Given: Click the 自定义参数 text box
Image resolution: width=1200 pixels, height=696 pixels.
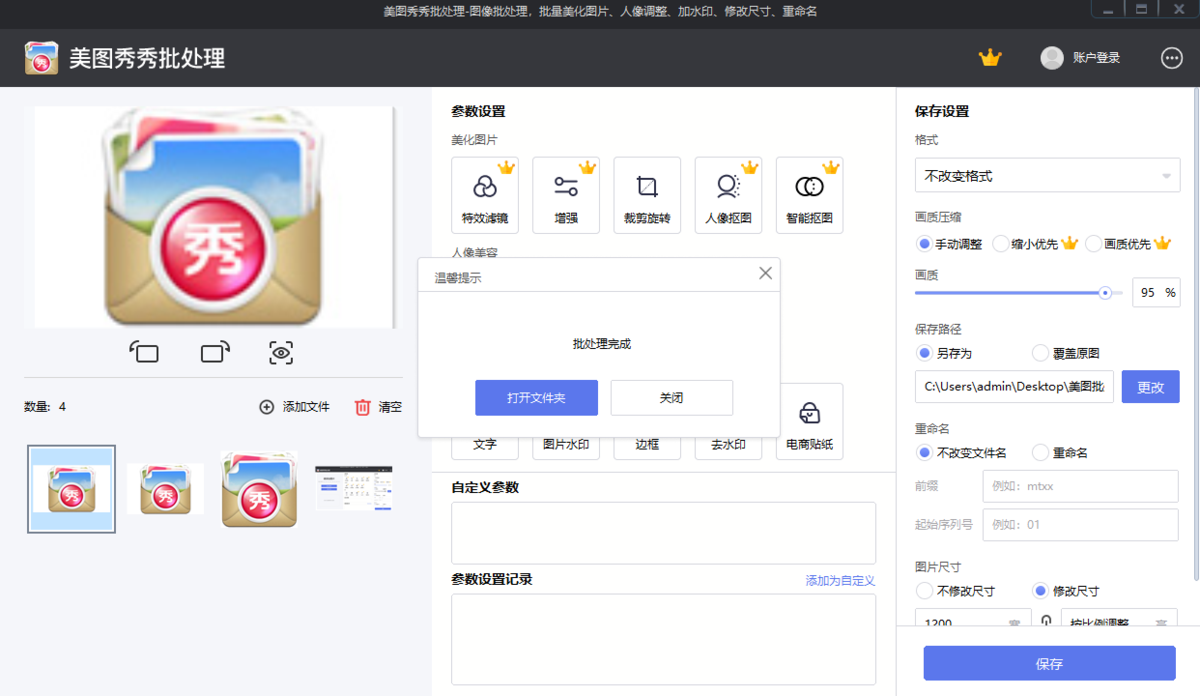Looking at the screenshot, I should point(663,533).
